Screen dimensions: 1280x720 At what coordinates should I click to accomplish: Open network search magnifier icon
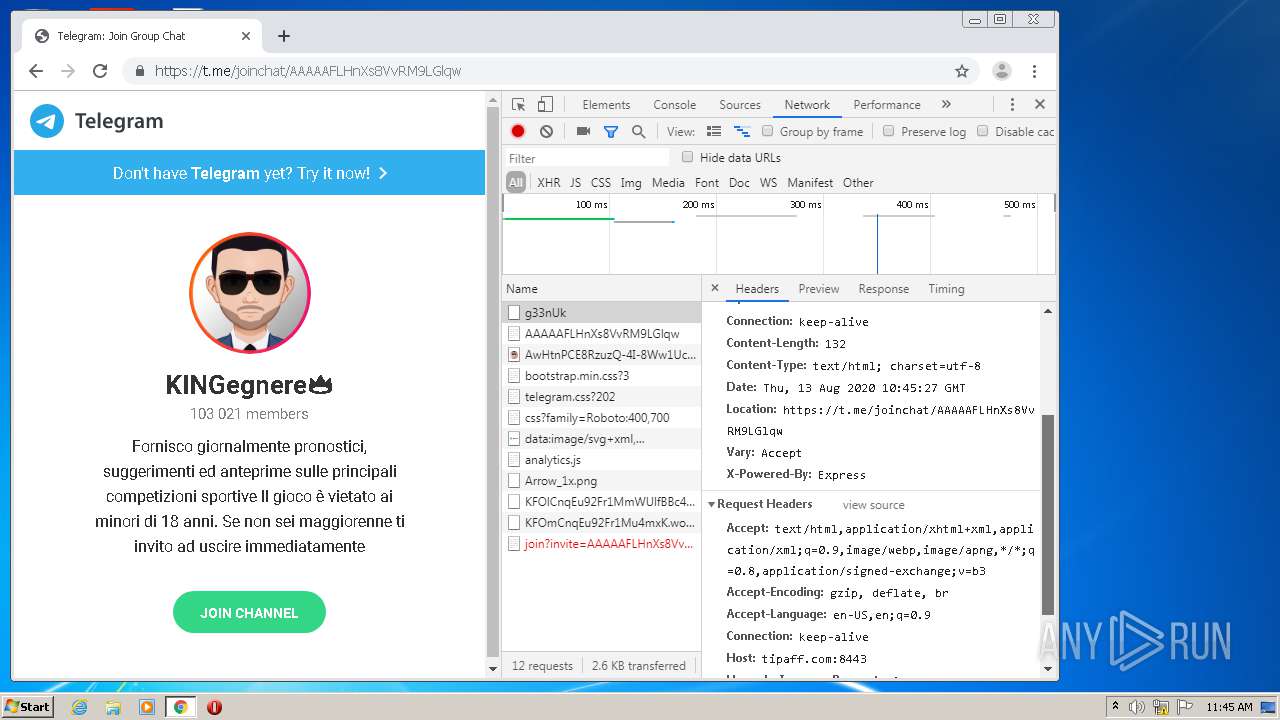tap(639, 131)
